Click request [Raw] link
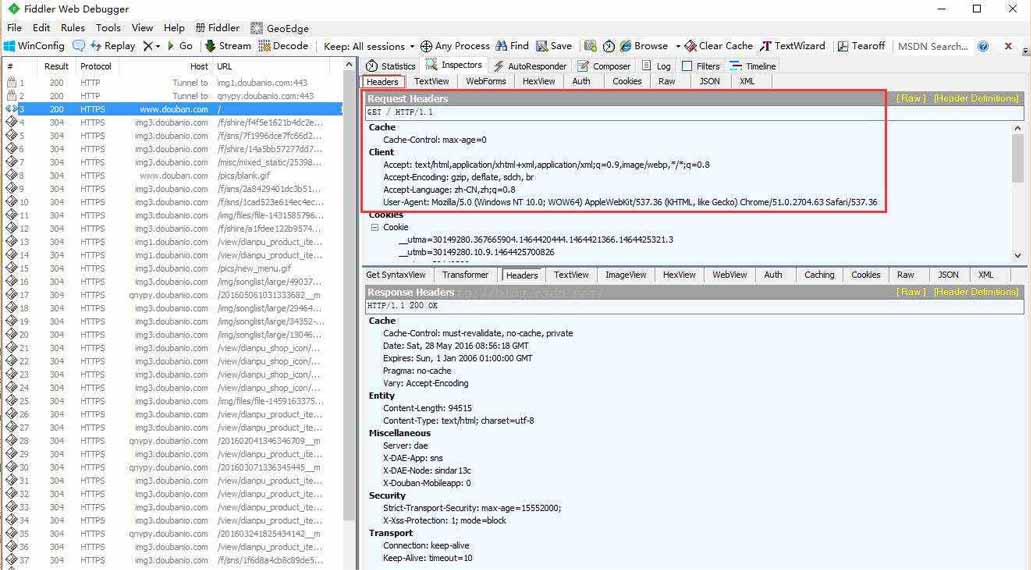Viewport: 1031px width, 570px height. [911, 98]
